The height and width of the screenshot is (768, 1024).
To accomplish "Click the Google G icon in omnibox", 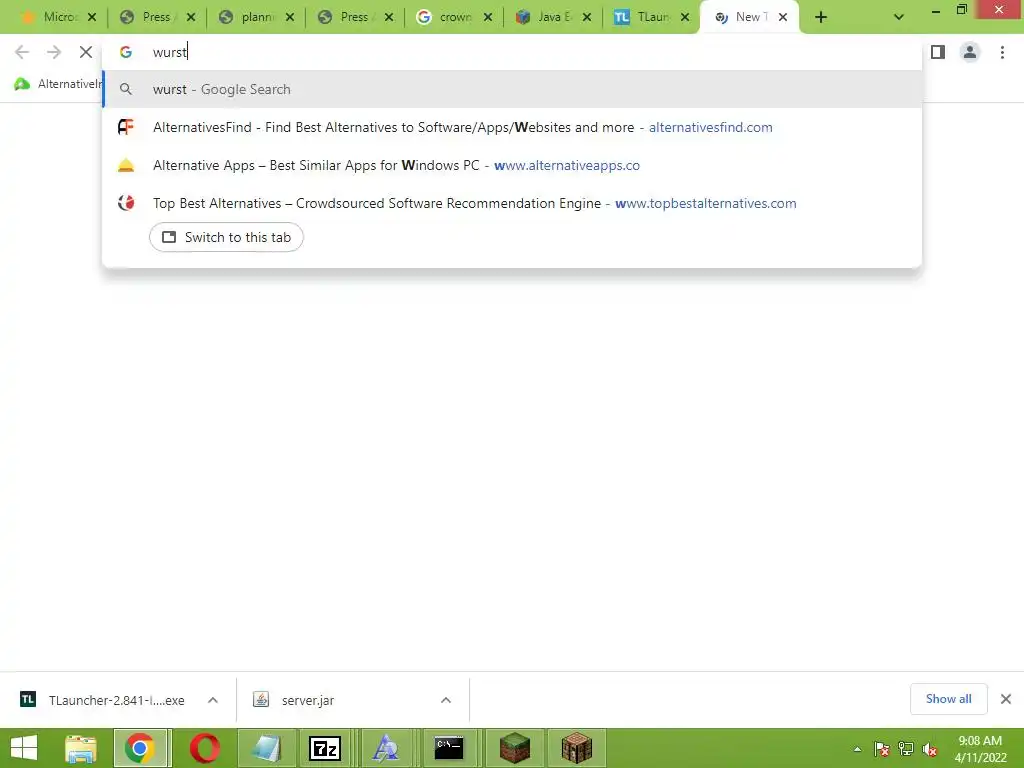I will tap(126, 52).
